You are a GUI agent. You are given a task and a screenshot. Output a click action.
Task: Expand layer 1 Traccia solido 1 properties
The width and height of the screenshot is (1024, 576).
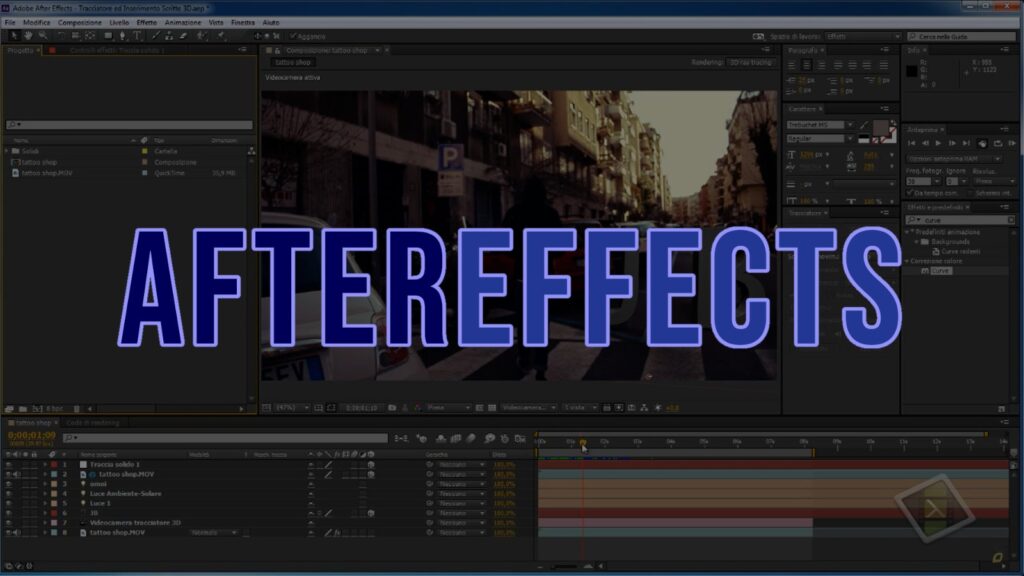click(45, 464)
